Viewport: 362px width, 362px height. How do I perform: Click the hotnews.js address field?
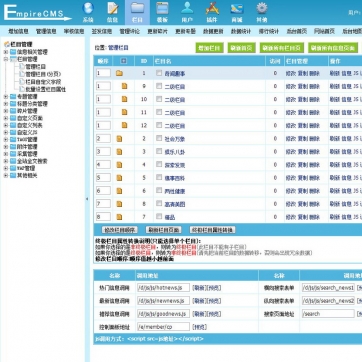tap(163, 288)
